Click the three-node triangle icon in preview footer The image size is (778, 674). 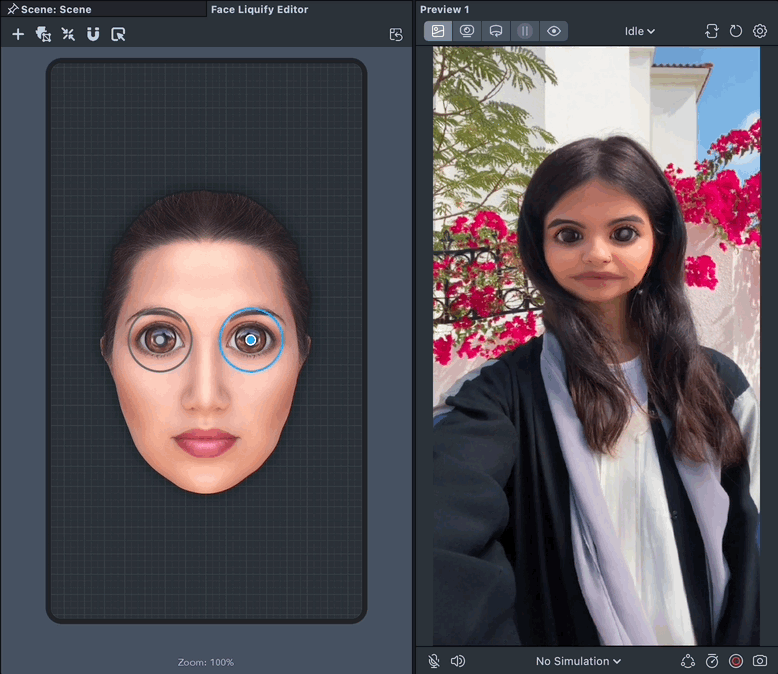(688, 661)
